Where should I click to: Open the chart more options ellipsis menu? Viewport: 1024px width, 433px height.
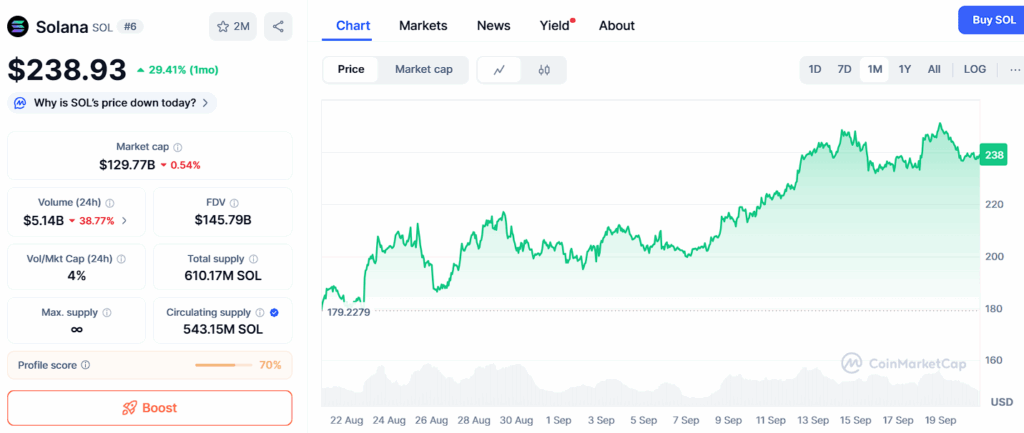(x=1014, y=69)
